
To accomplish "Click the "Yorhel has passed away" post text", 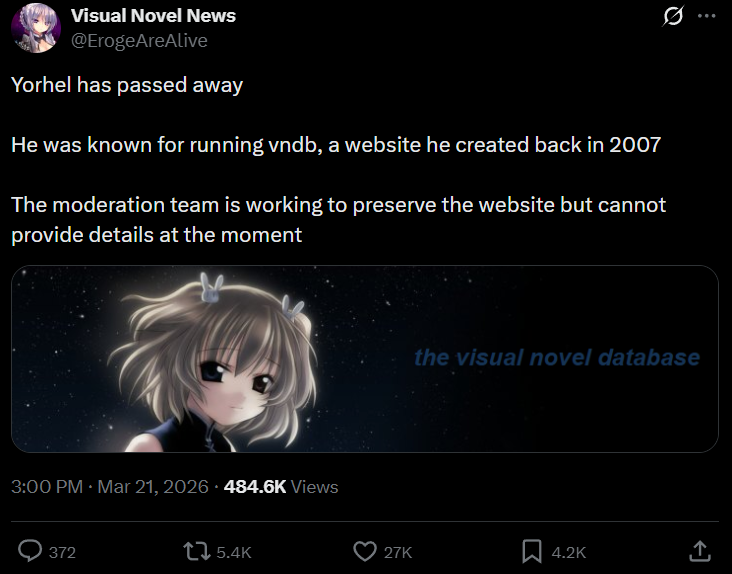I will [x=127, y=85].
